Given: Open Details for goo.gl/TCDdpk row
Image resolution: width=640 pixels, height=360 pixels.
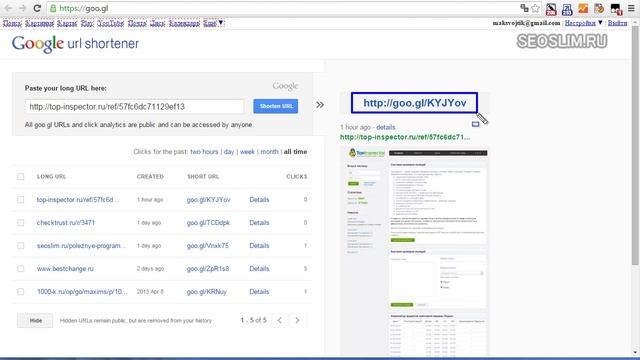Looking at the screenshot, I should (259, 222).
